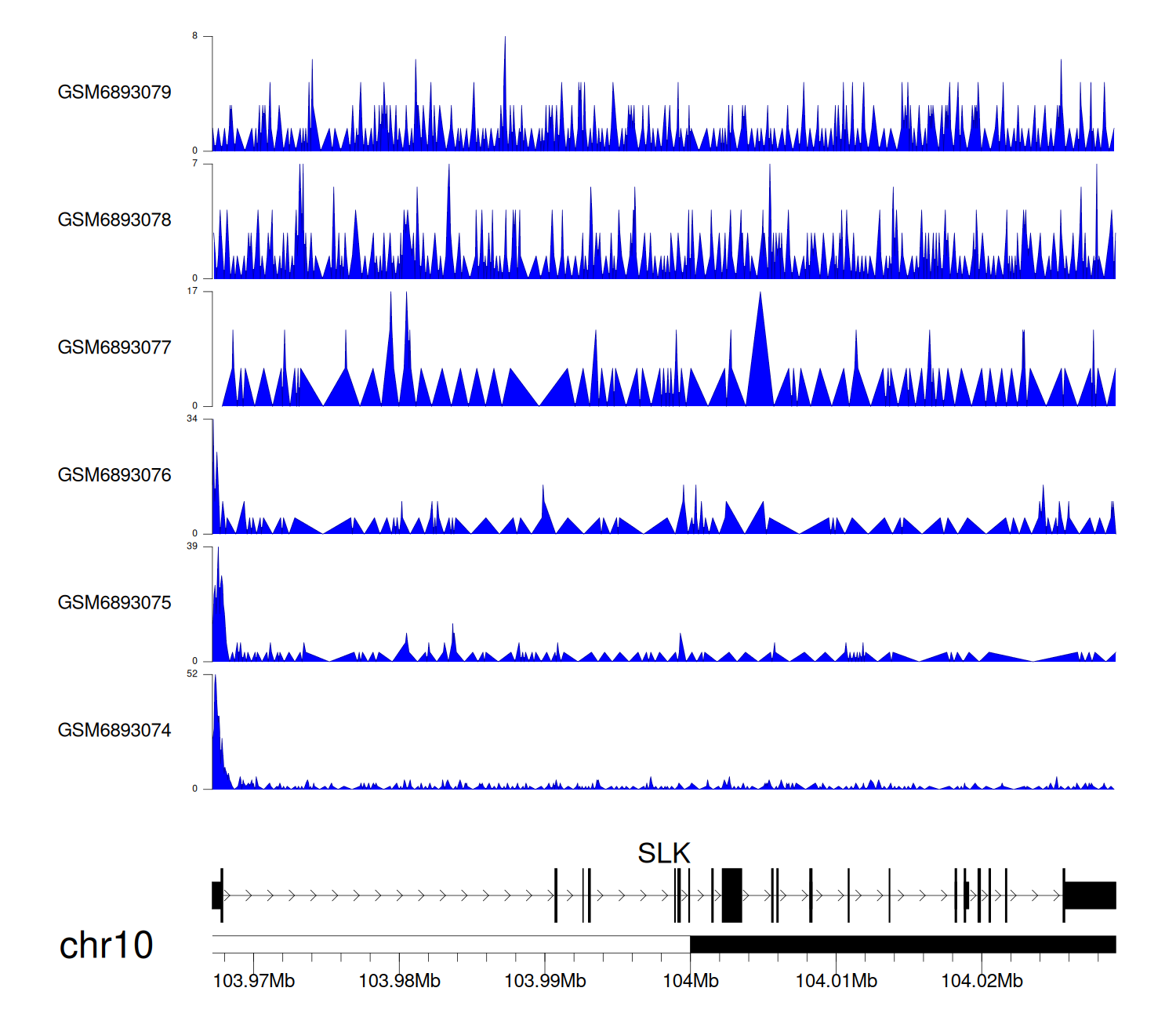The width and height of the screenshot is (1176, 1035).
Task: Select the widest middle exon of SLK
Action: [x=731, y=895]
